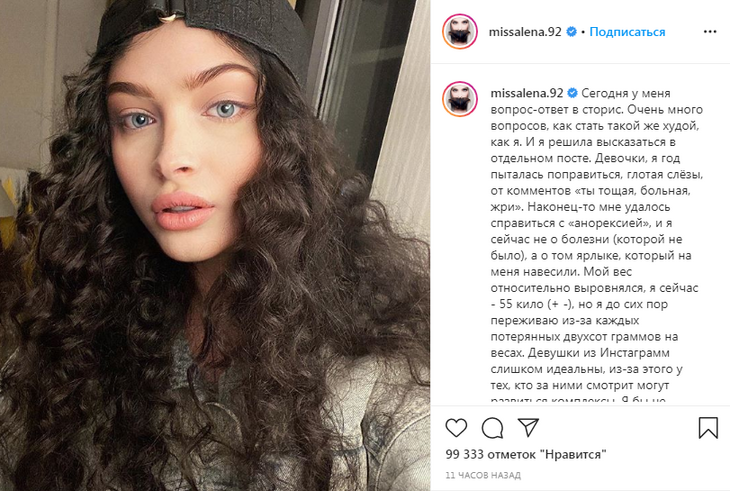Click the profile avatar beside the caption
The image size is (730, 491).
point(460,99)
